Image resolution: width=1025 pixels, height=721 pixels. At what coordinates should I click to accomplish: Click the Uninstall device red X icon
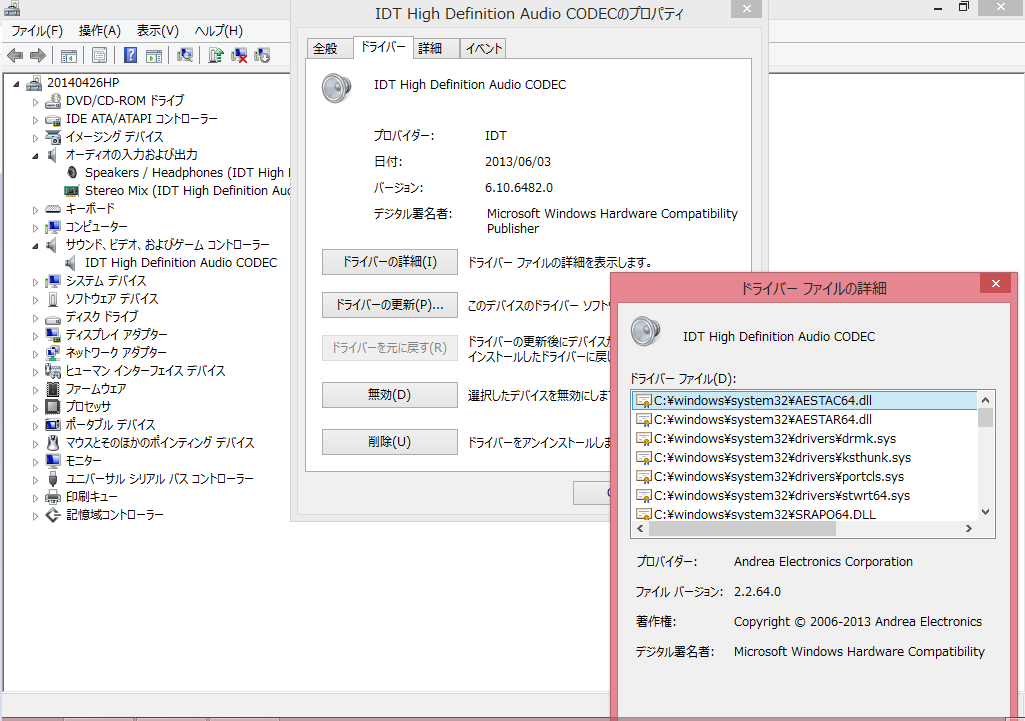239,56
